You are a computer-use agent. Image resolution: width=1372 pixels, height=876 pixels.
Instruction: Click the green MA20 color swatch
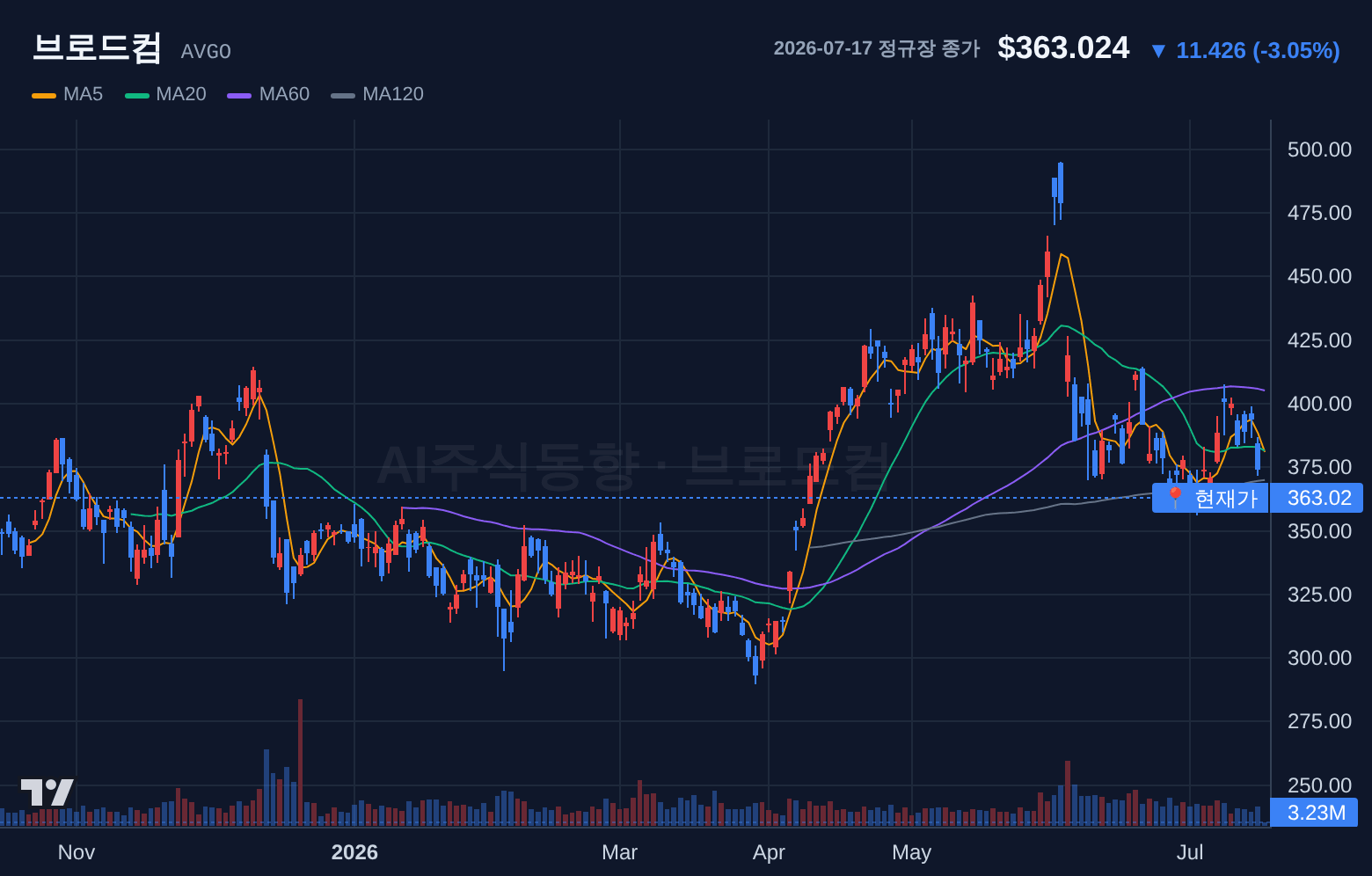[x=136, y=95]
